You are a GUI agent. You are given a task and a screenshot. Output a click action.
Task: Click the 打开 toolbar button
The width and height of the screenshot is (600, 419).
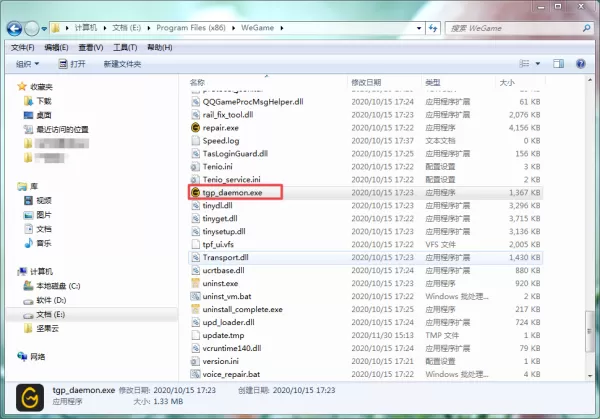click(x=72, y=64)
